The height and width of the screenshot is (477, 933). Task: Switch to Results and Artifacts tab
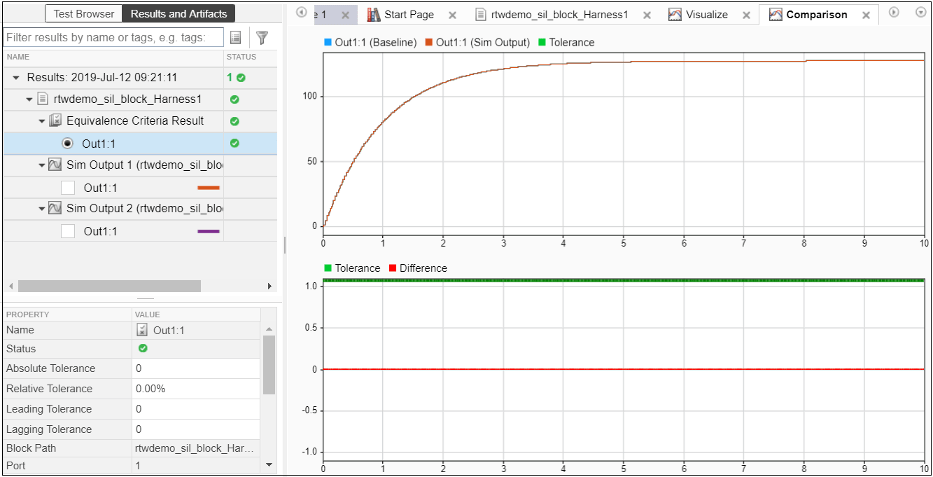[x=179, y=14]
